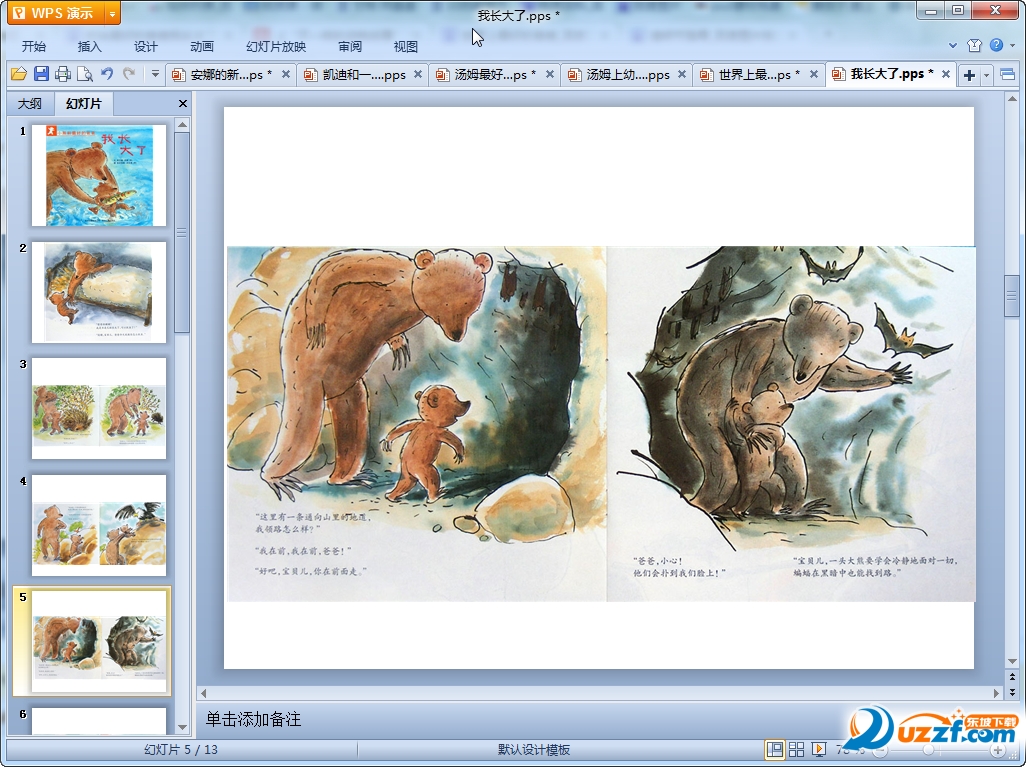Redo the last undone action
This screenshot has width=1026, height=767.
pyautogui.click(x=129, y=74)
